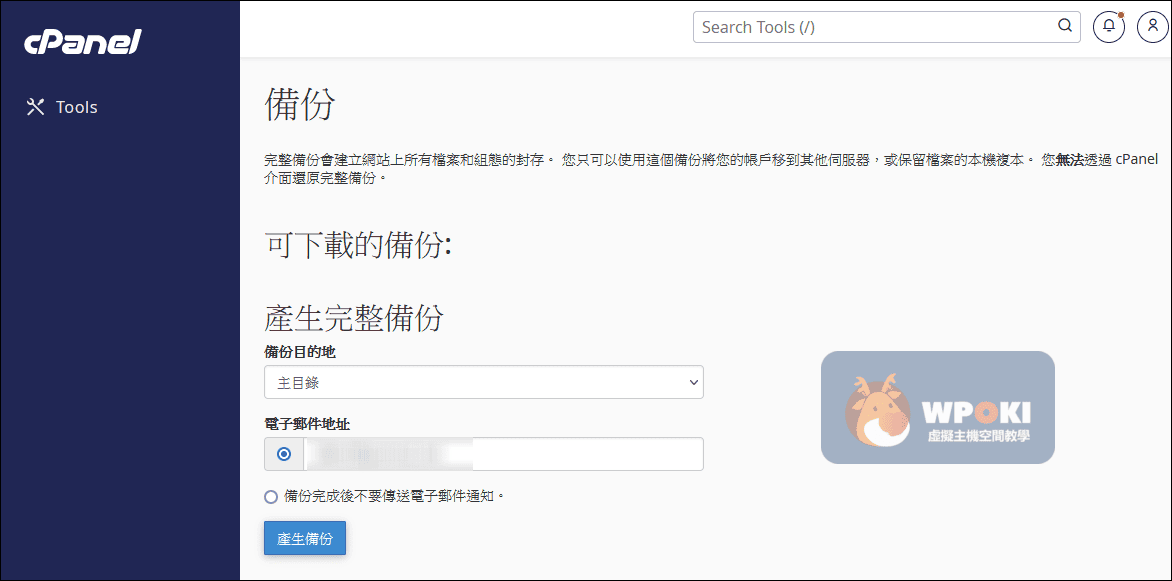Select the 不要傳送電子郵件通知 radio button
The image size is (1172, 581).
(271, 497)
